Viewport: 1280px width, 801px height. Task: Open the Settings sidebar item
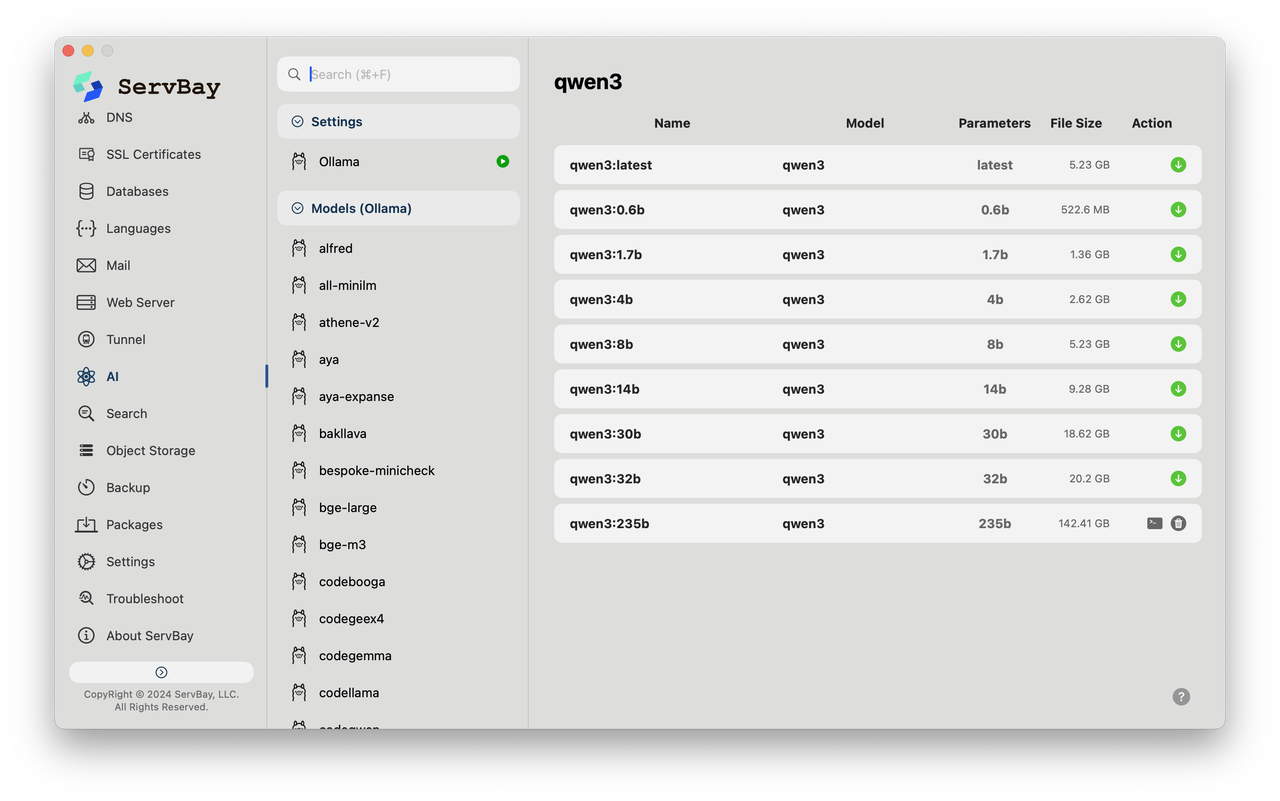[131, 561]
